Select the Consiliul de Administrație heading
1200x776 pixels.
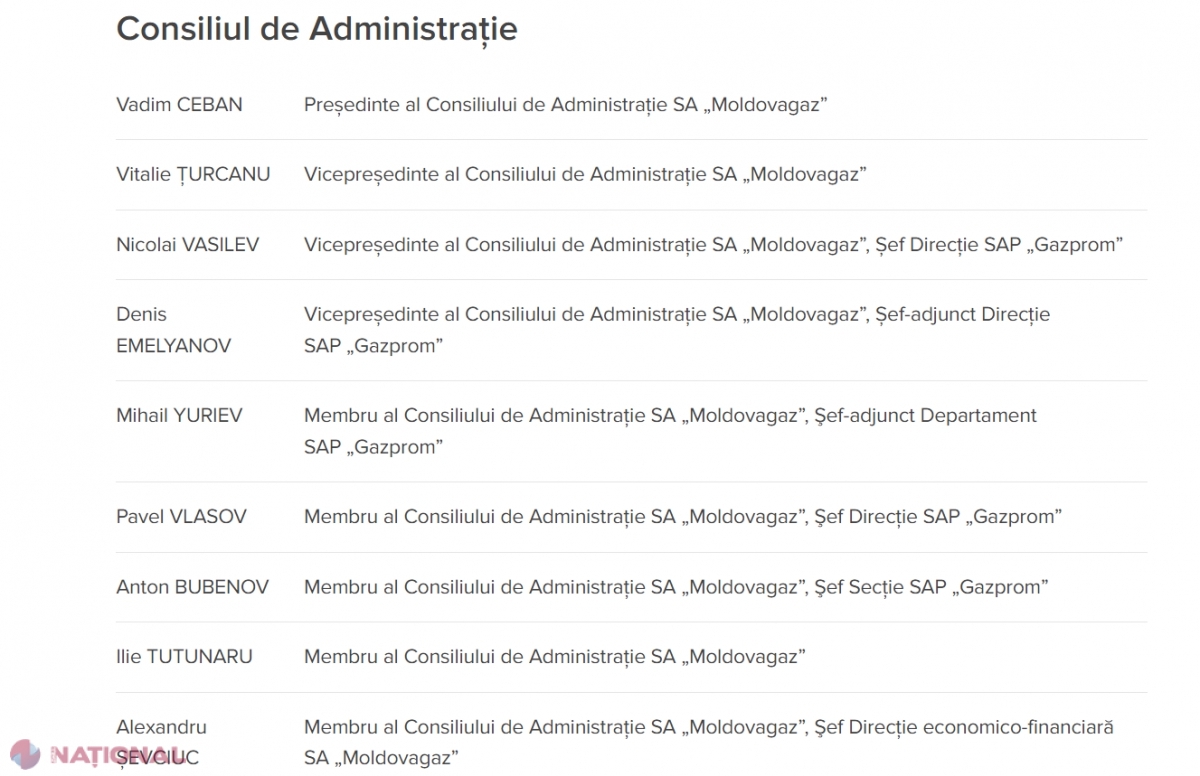[x=317, y=29]
